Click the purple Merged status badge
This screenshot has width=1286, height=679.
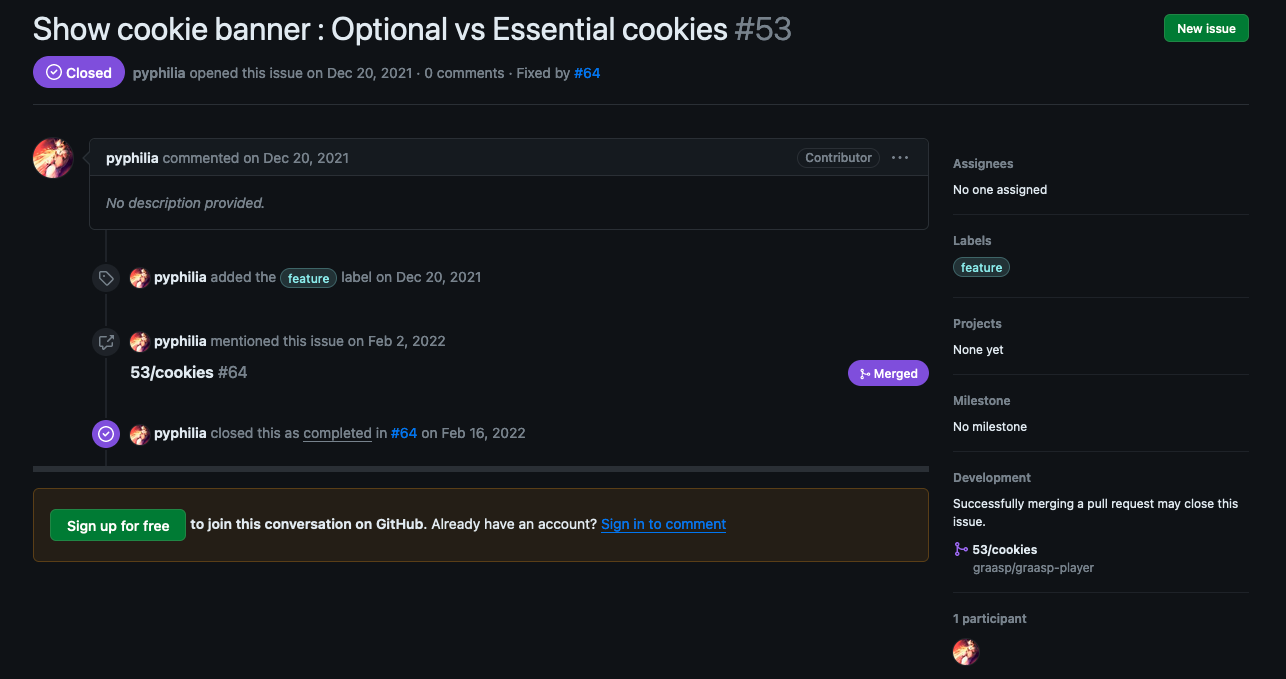pyautogui.click(x=888, y=373)
